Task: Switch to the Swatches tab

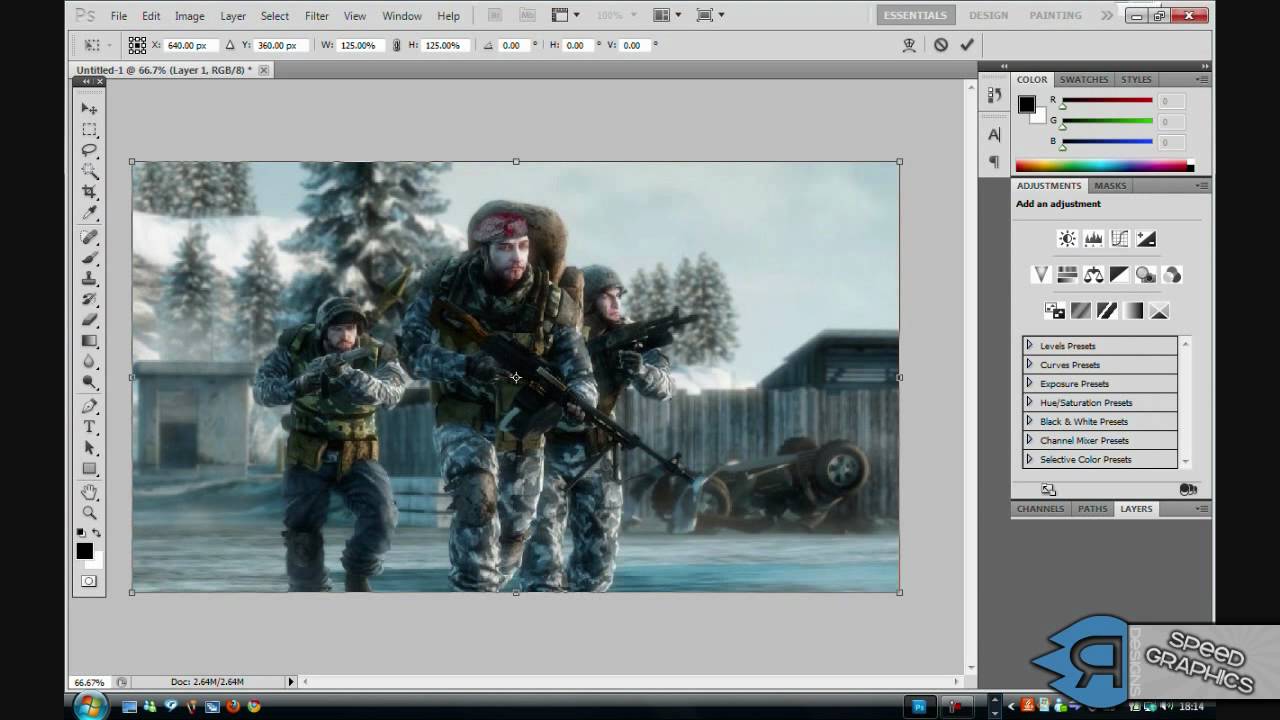Action: tap(1084, 79)
